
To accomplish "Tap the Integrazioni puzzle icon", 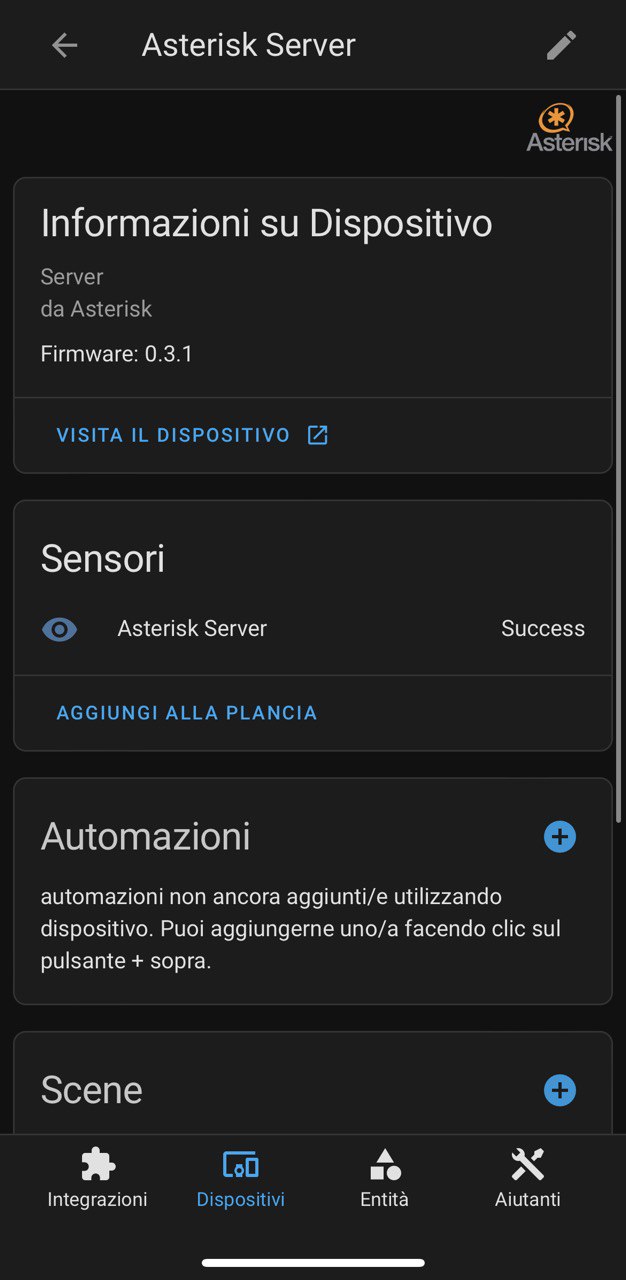I will coord(97,1164).
